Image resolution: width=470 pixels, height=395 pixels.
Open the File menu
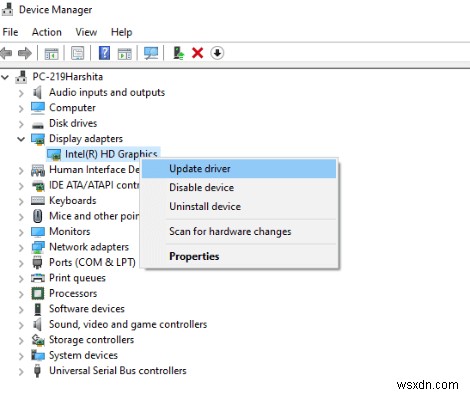pos(10,32)
